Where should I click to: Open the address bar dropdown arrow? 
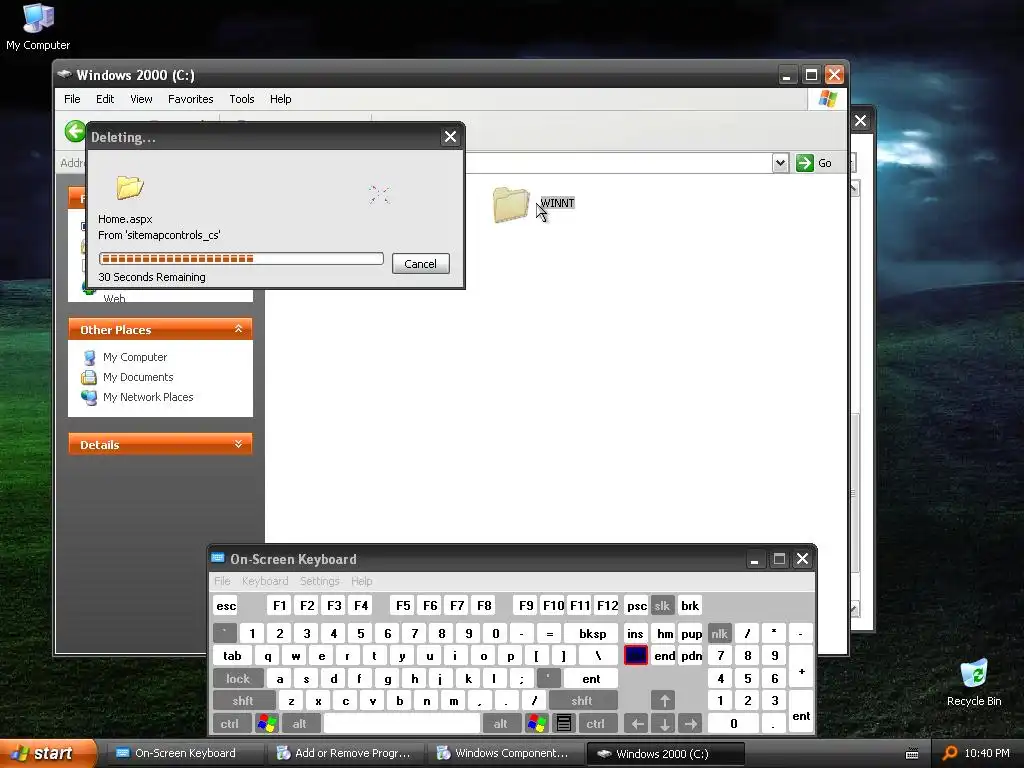pos(780,163)
